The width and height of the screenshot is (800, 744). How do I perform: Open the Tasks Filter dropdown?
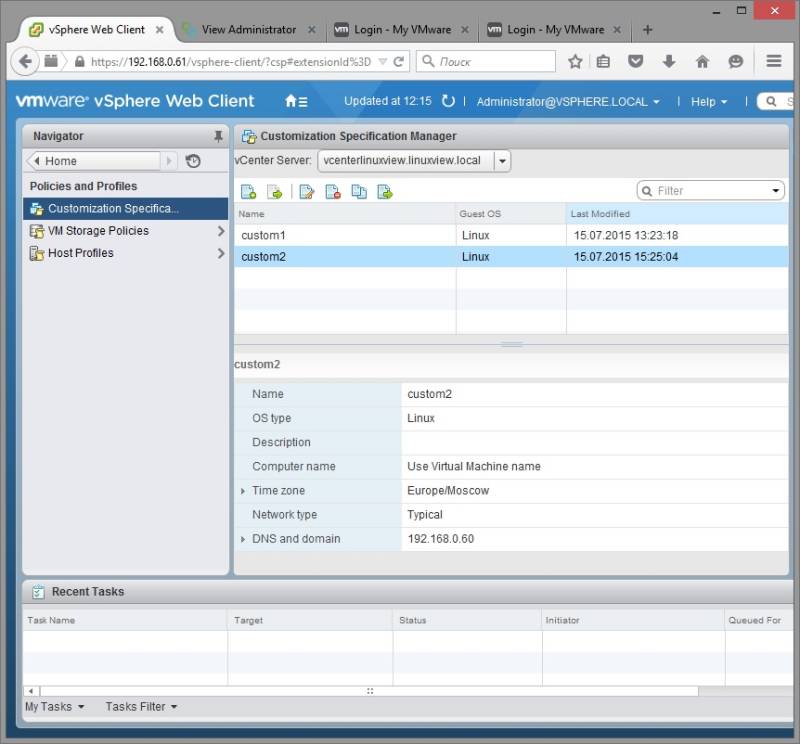click(x=141, y=707)
